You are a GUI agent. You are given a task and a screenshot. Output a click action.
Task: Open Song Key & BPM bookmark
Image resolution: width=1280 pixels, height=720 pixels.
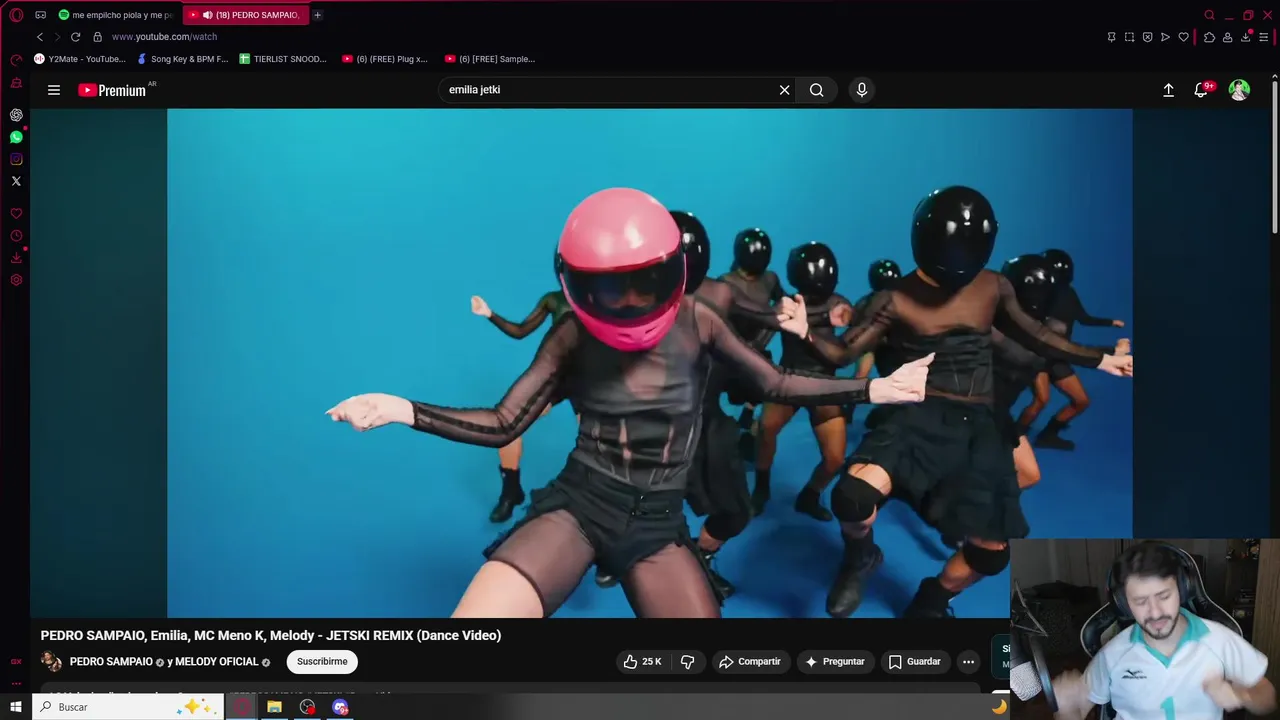click(x=183, y=59)
